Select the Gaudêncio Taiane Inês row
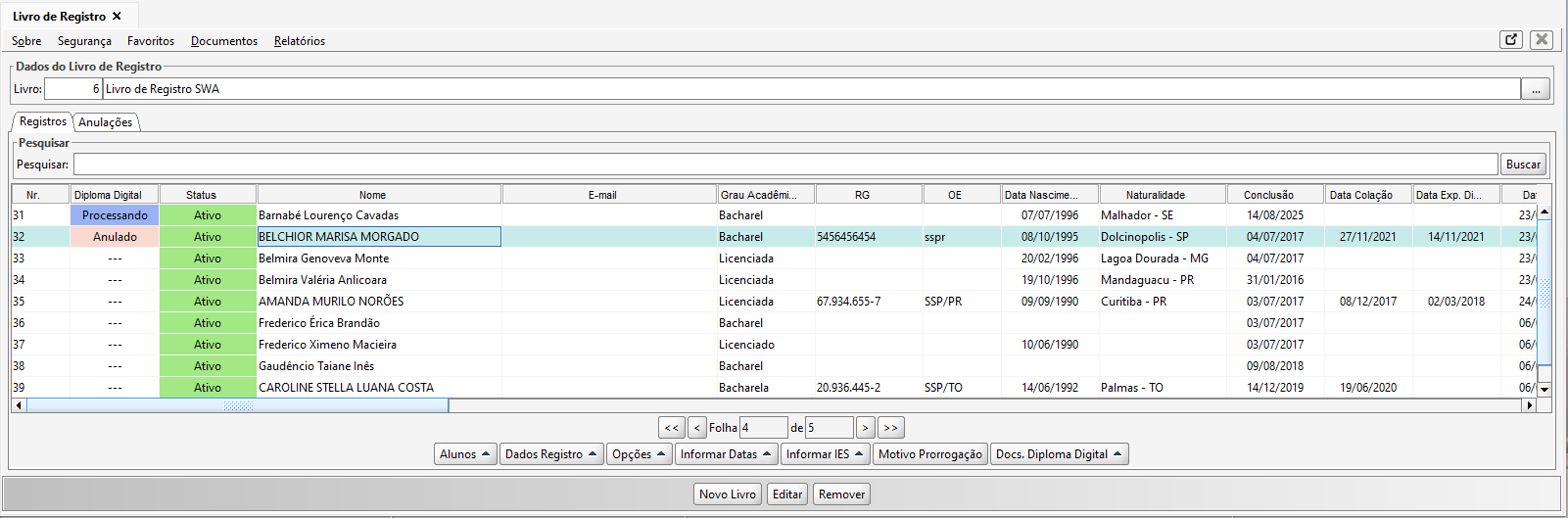This screenshot has height=518, width=1568. point(774,366)
